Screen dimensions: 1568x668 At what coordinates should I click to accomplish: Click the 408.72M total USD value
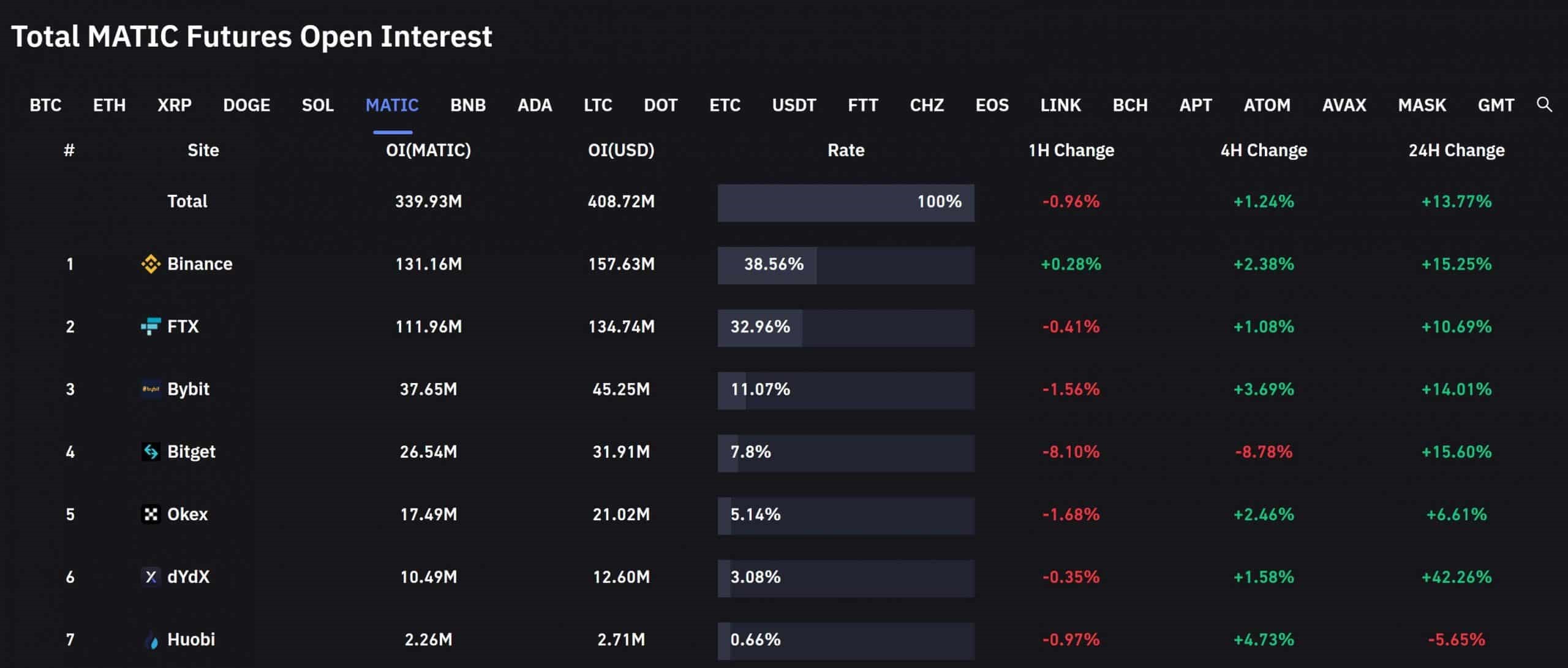pyautogui.click(x=621, y=202)
